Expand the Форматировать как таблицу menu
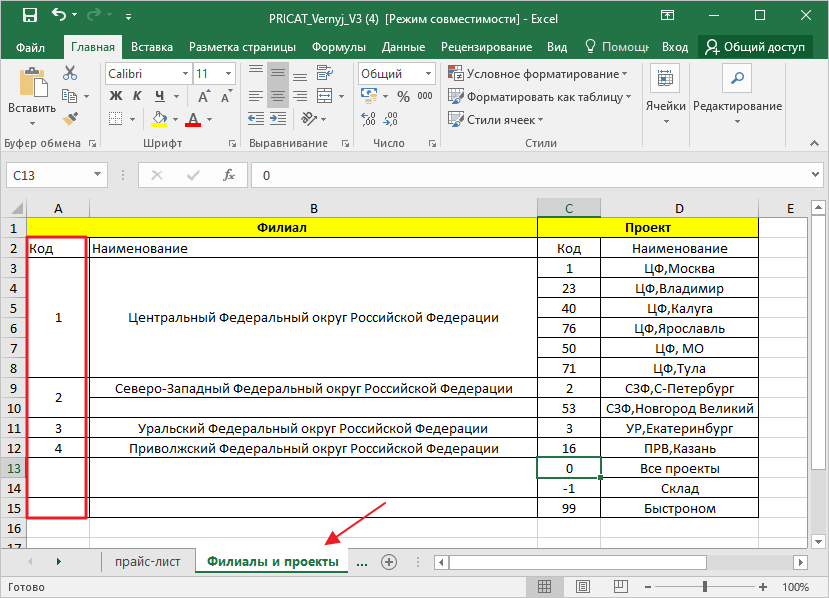 coord(540,97)
